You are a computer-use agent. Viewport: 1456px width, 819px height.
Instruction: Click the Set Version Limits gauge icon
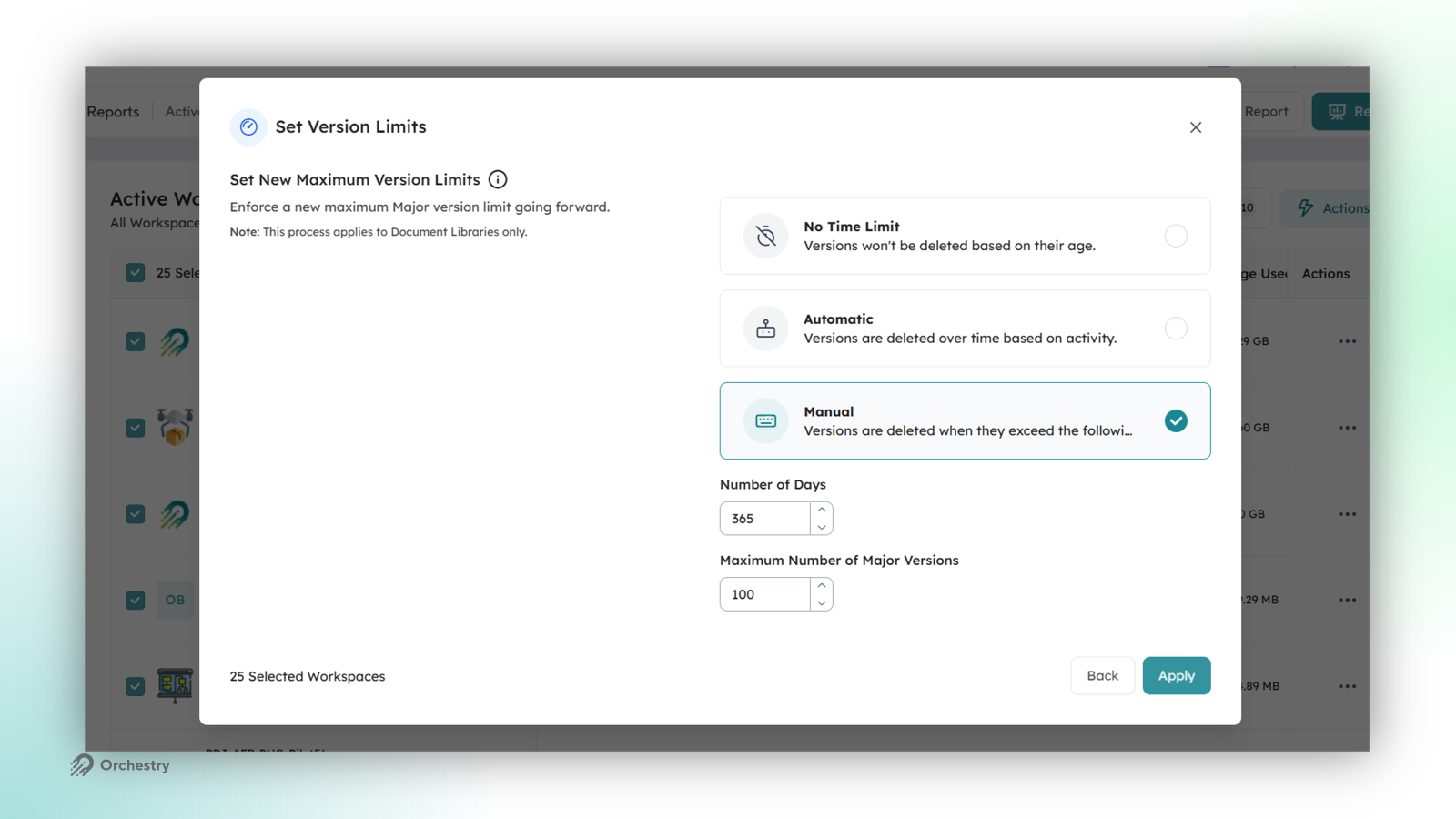click(x=248, y=127)
